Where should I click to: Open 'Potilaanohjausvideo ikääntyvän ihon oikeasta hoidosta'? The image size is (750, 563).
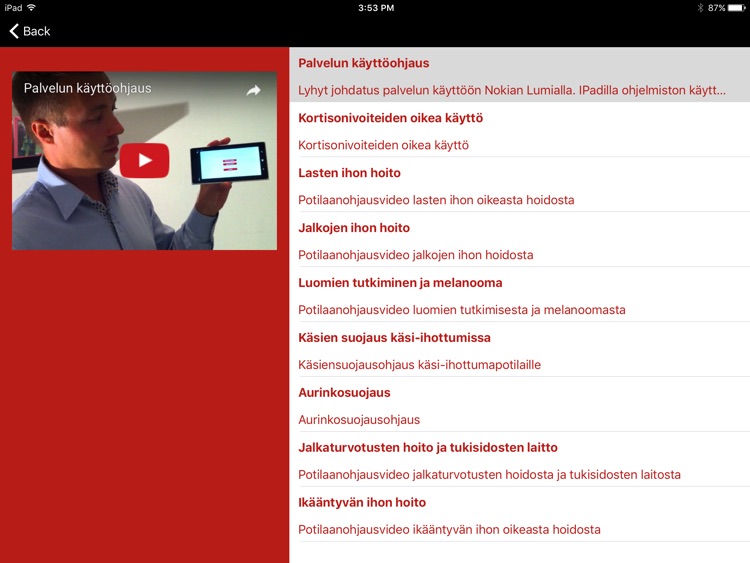[449, 530]
